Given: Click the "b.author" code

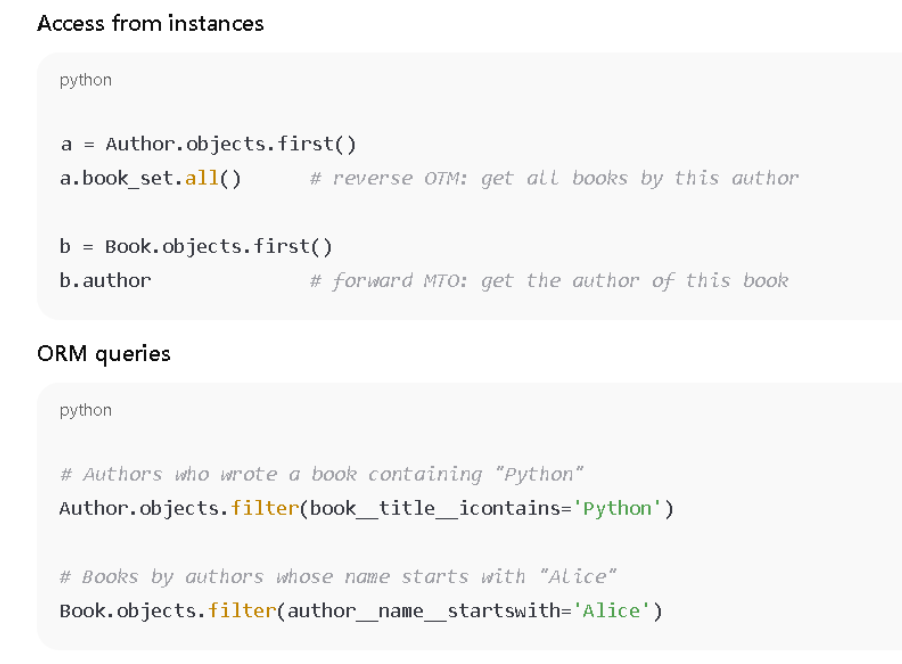Looking at the screenshot, I should pos(105,280).
